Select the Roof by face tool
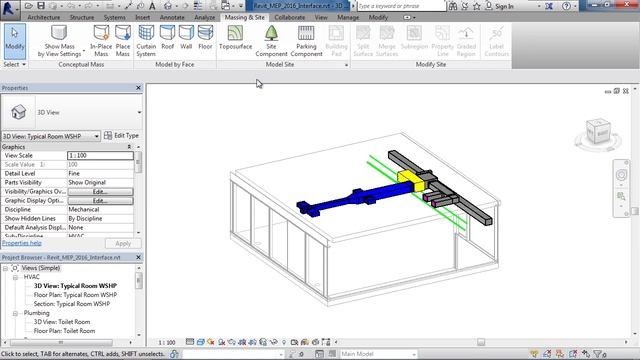Viewport: 640px width, 360px height. coord(167,38)
